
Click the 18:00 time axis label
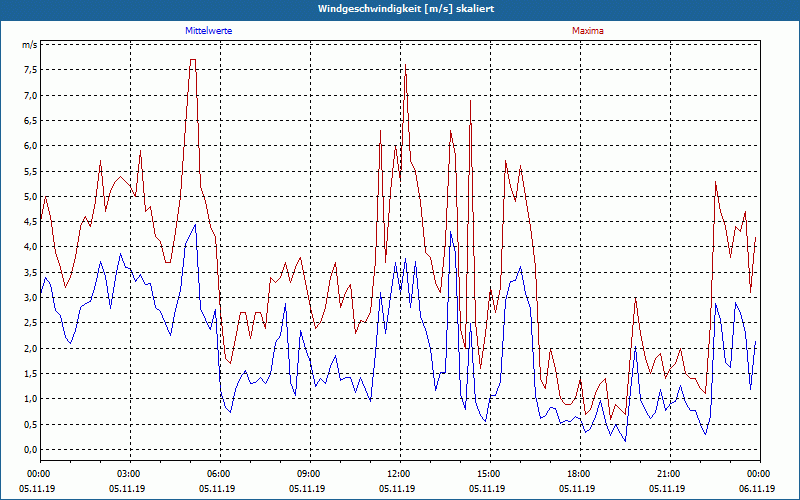pos(580,474)
